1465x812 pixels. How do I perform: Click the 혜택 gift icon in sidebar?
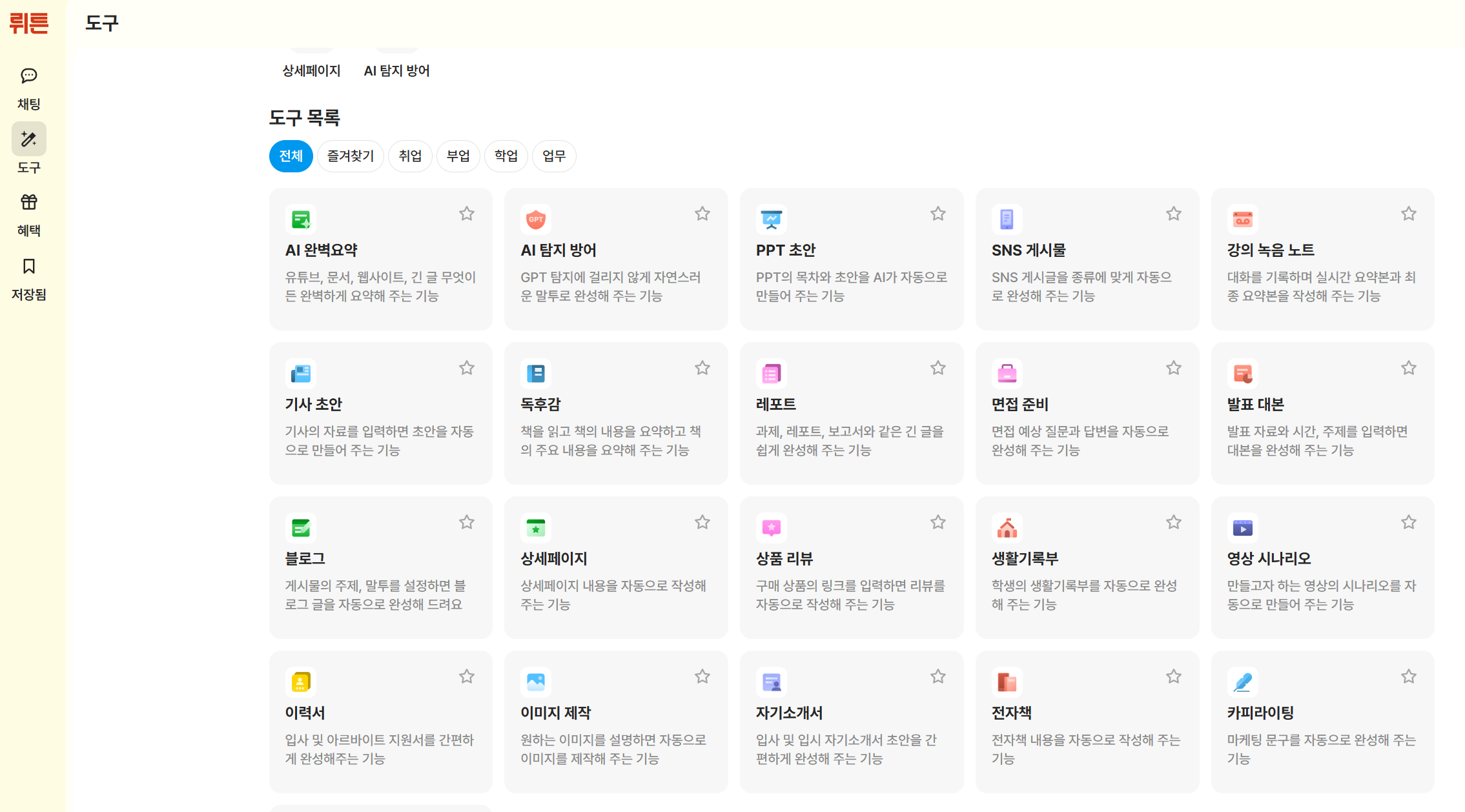click(x=28, y=202)
